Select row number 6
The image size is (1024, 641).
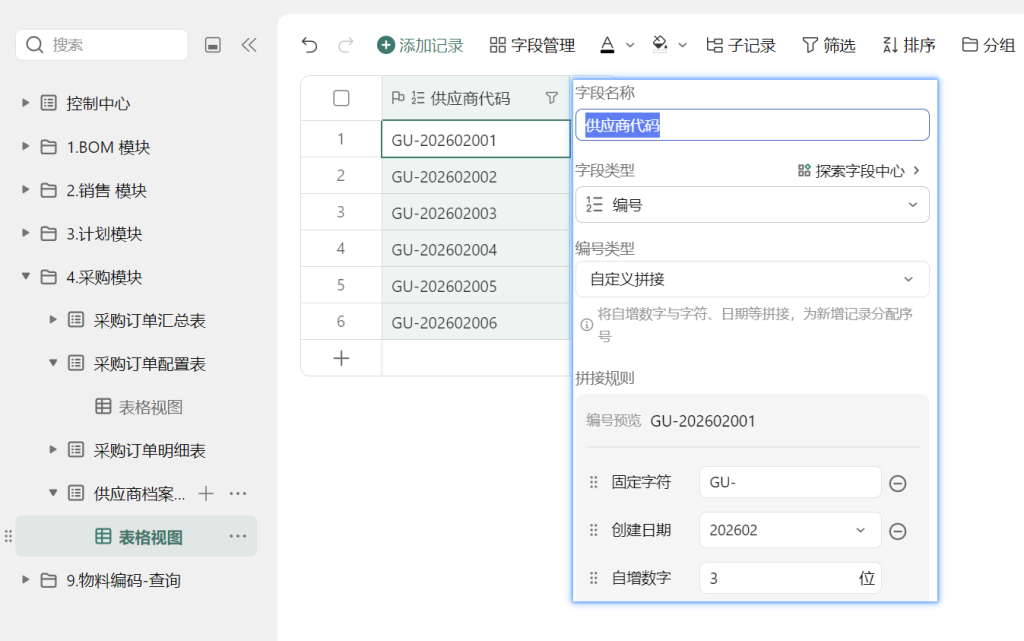pyautogui.click(x=341, y=322)
